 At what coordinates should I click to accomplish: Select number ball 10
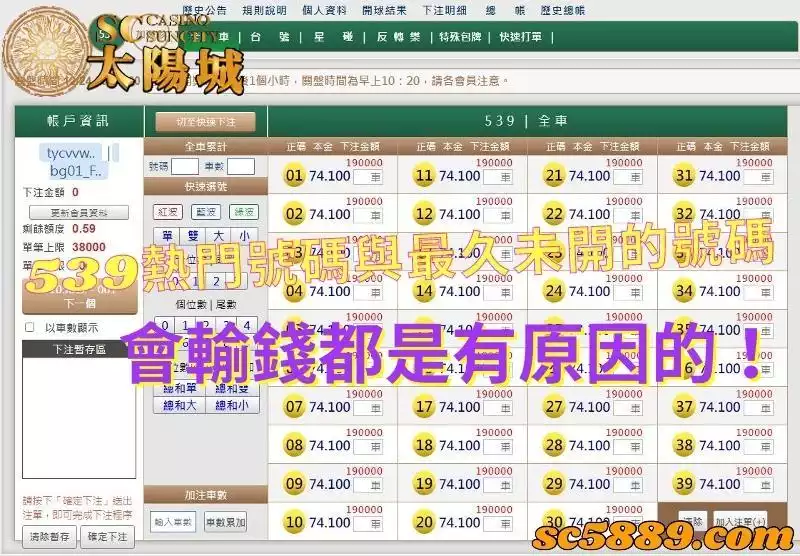[294, 523]
